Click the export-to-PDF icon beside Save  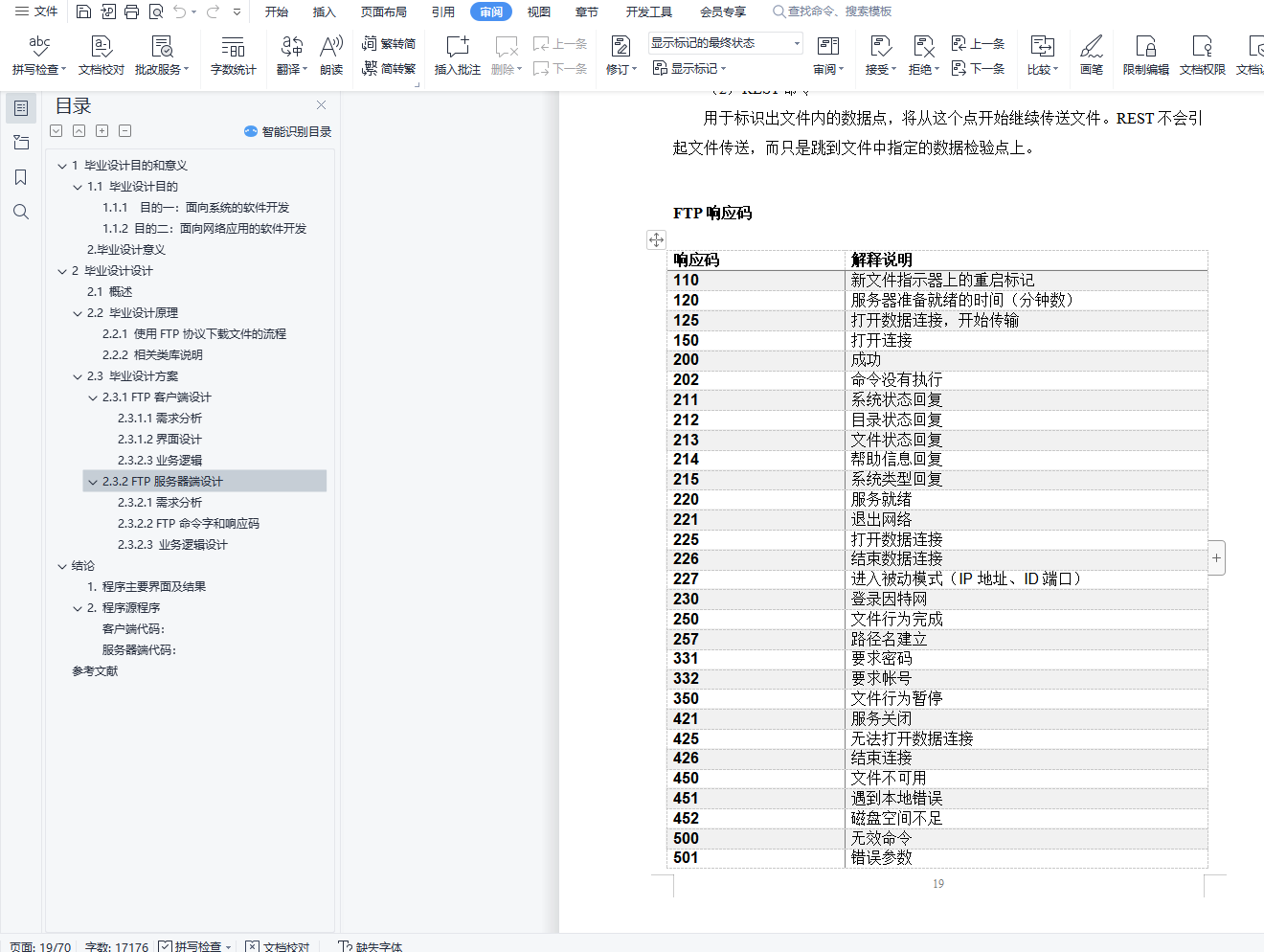point(107,11)
